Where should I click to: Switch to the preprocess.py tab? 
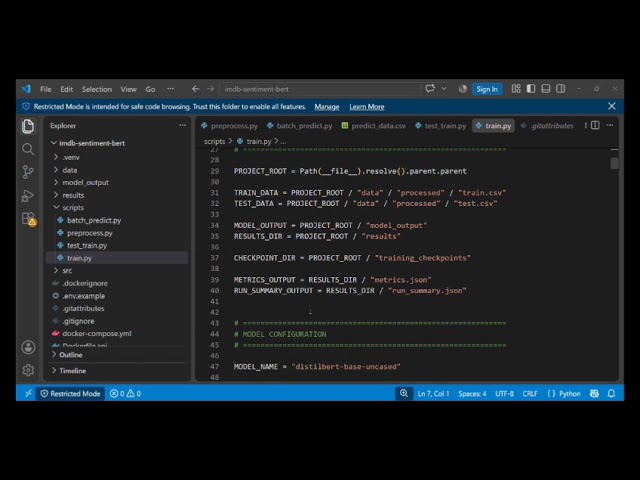pos(229,126)
